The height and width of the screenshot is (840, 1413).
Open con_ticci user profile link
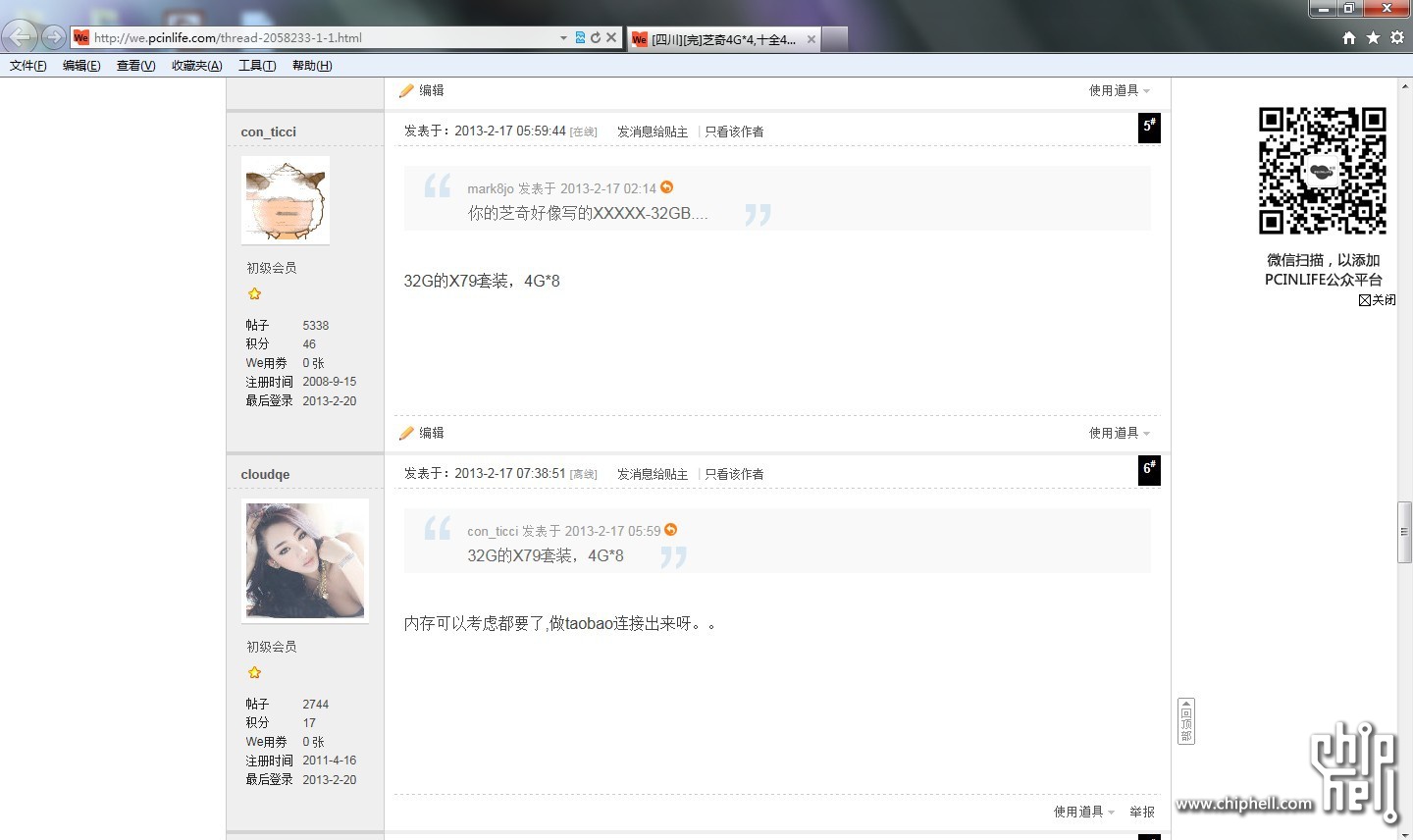[269, 131]
